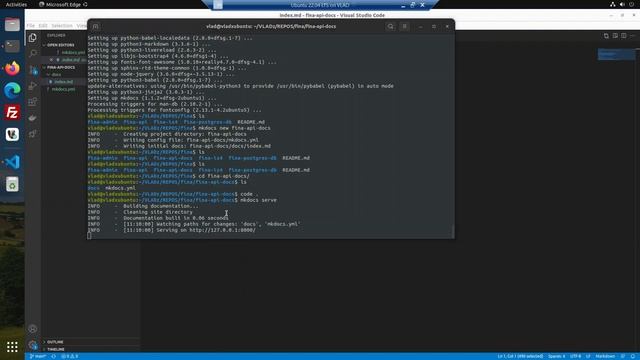Screen dimensions: 640x360
Task: Click the terminal window title text
Action: 271,27
